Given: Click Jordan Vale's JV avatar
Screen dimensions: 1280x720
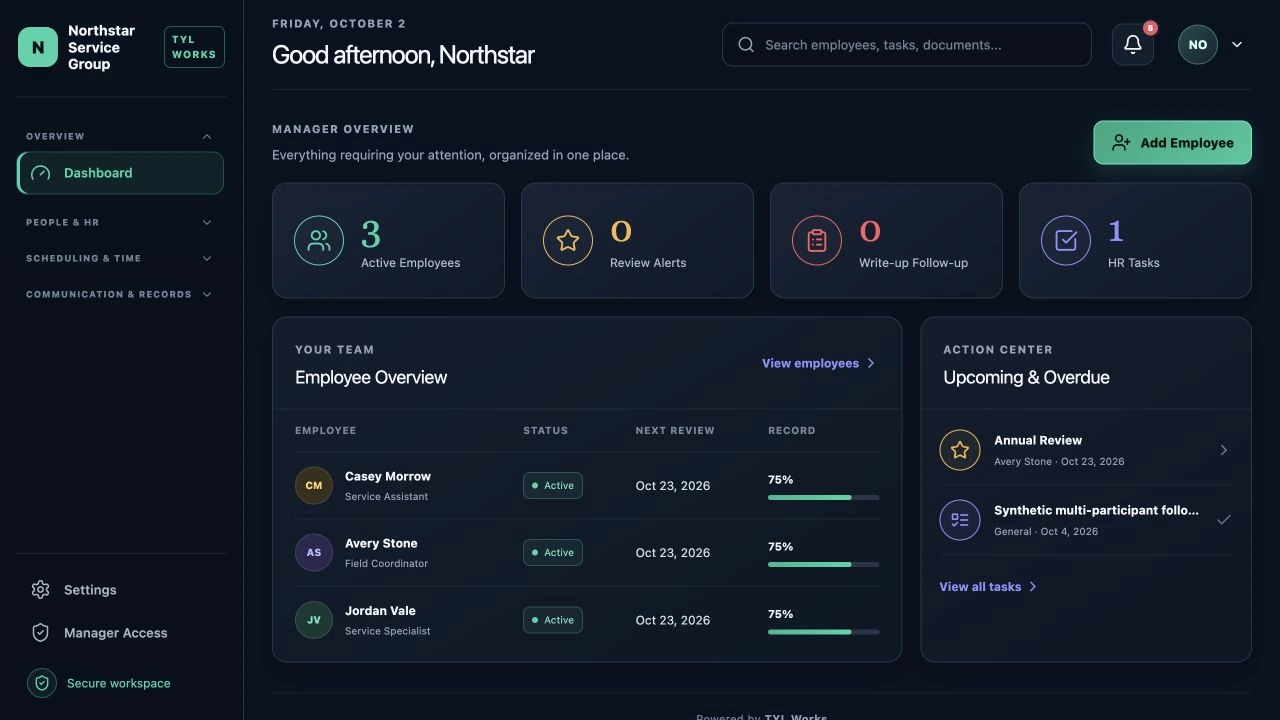Looking at the screenshot, I should (314, 620).
